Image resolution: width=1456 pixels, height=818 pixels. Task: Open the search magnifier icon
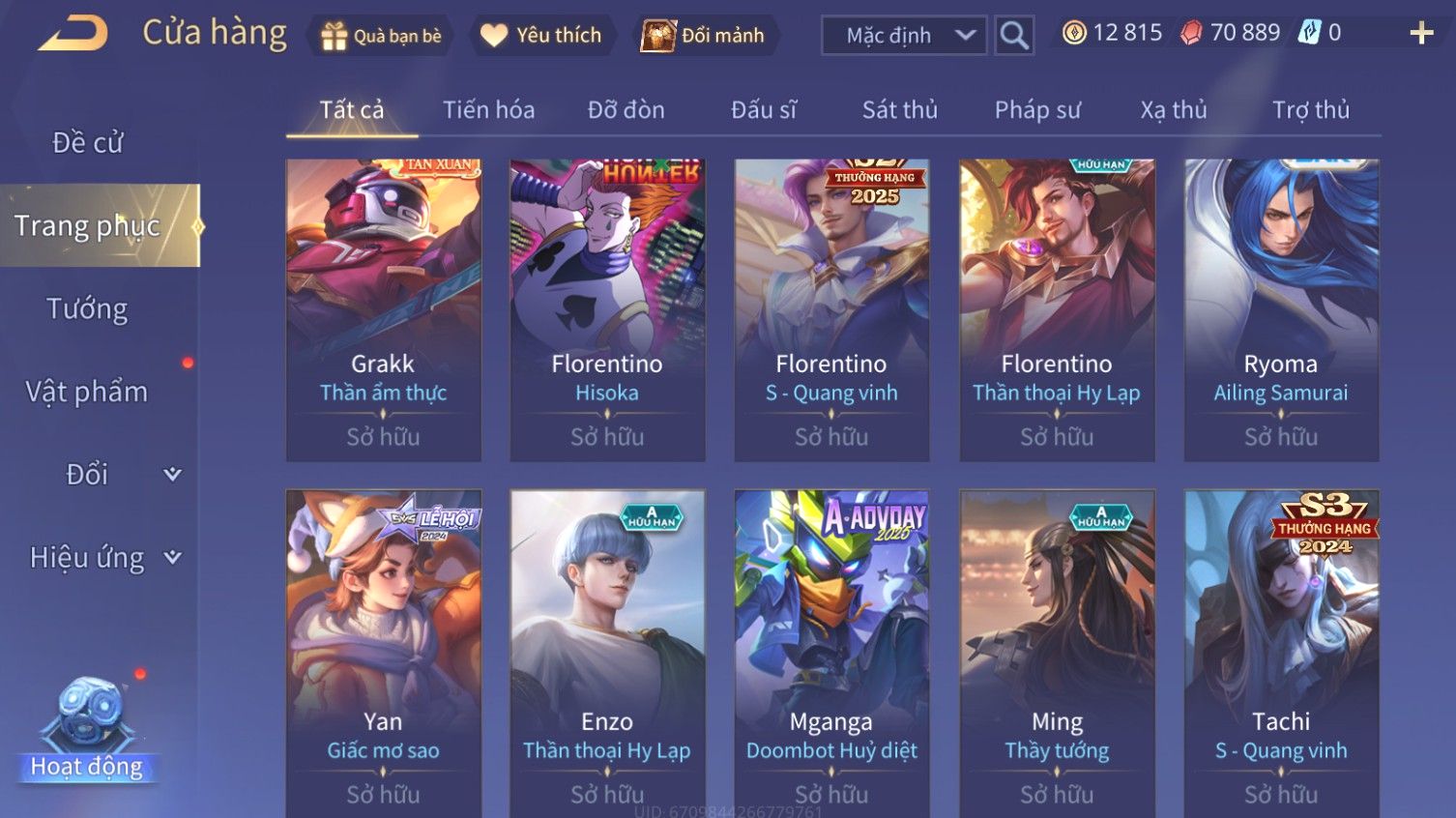coord(1014,36)
